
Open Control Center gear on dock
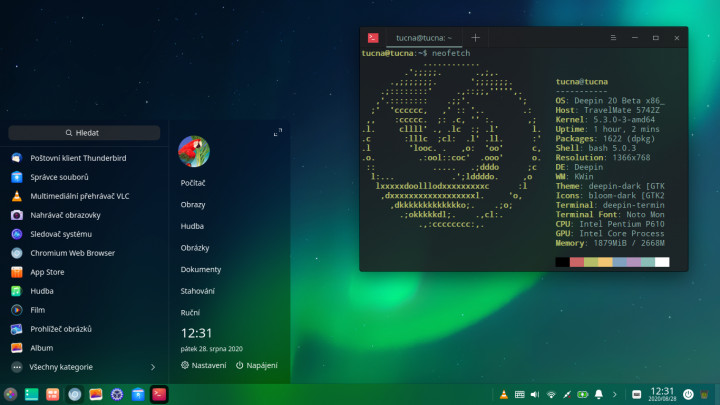point(117,394)
